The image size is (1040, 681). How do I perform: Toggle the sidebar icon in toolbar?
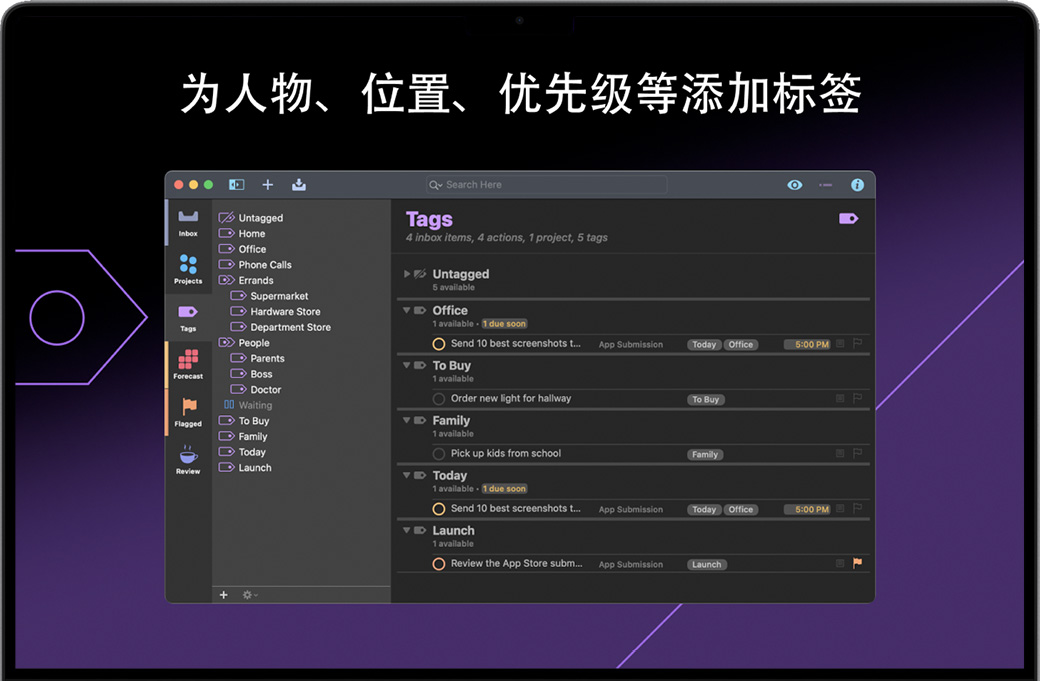click(x=237, y=185)
